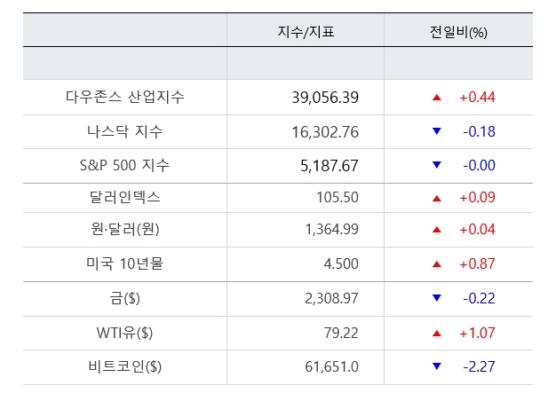540x393 pixels.
Task: Open the 나스닥 지수 row label
Action: (125, 132)
